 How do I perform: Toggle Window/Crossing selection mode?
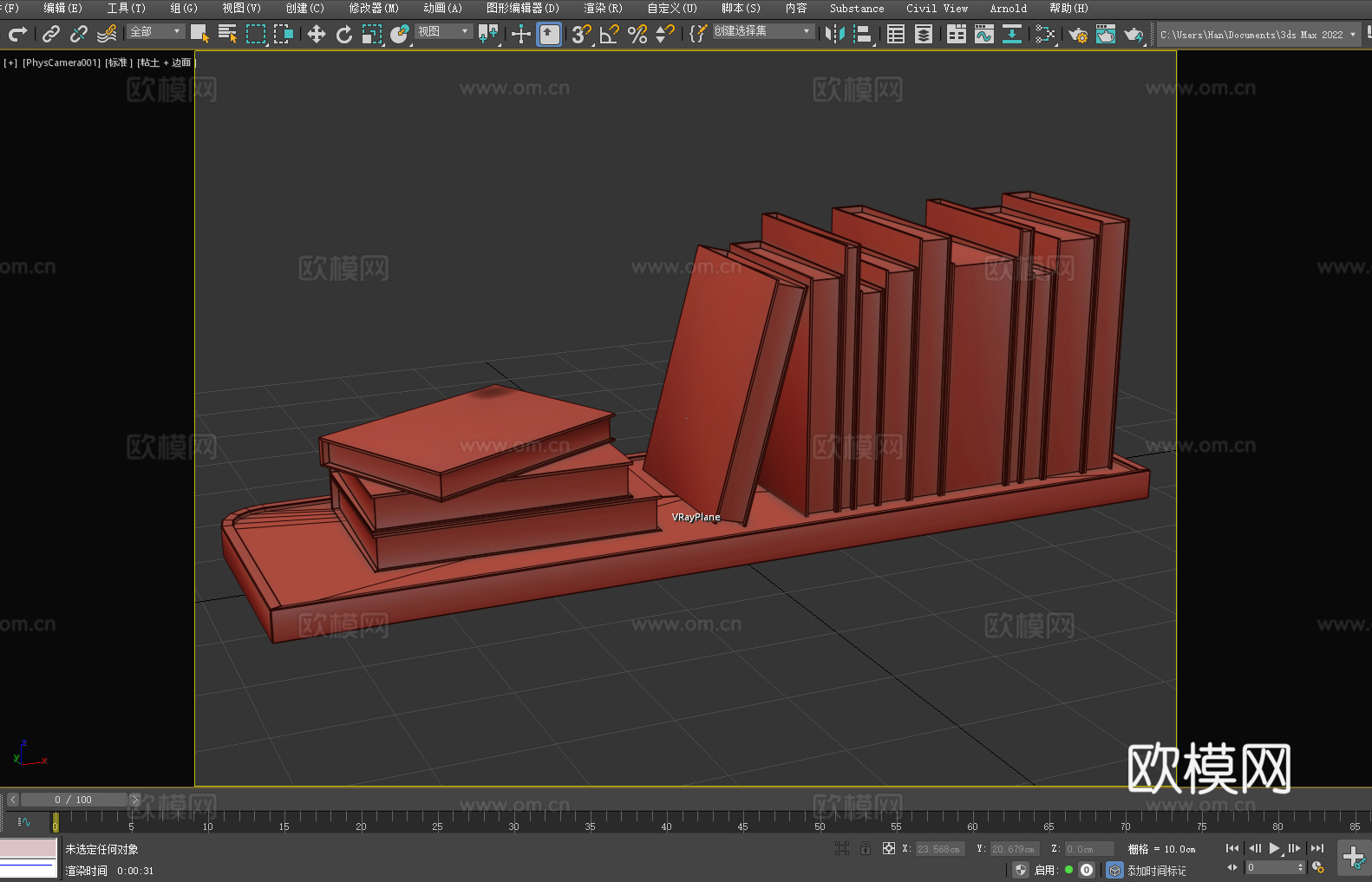pyautogui.click(x=284, y=34)
